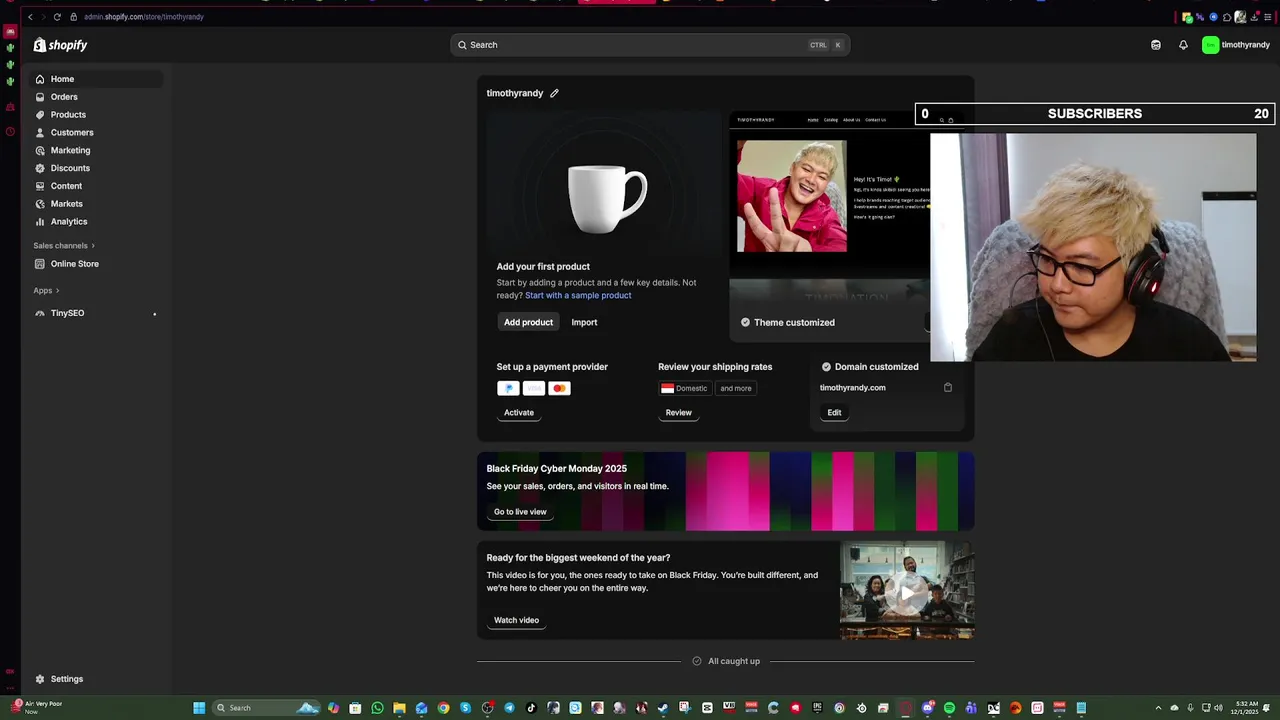Image resolution: width=1280 pixels, height=720 pixels.
Task: Click the Shopify search field
Action: [650, 45]
